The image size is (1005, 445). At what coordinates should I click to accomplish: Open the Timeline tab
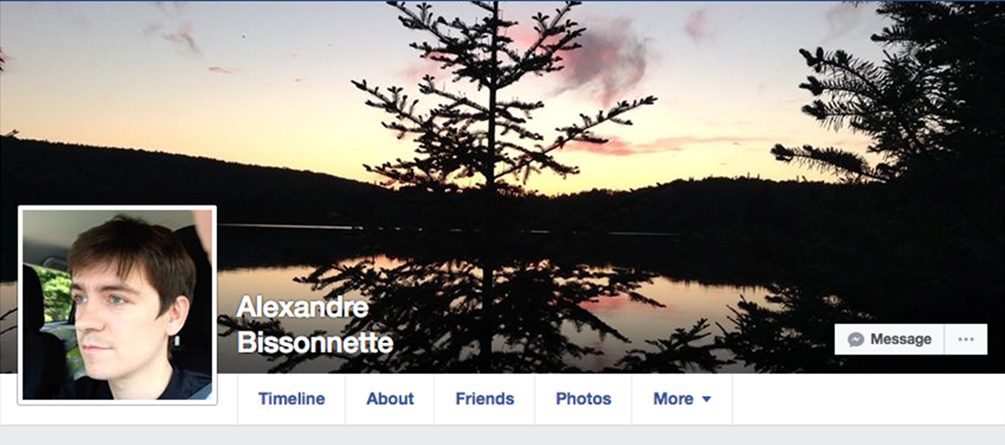point(292,399)
